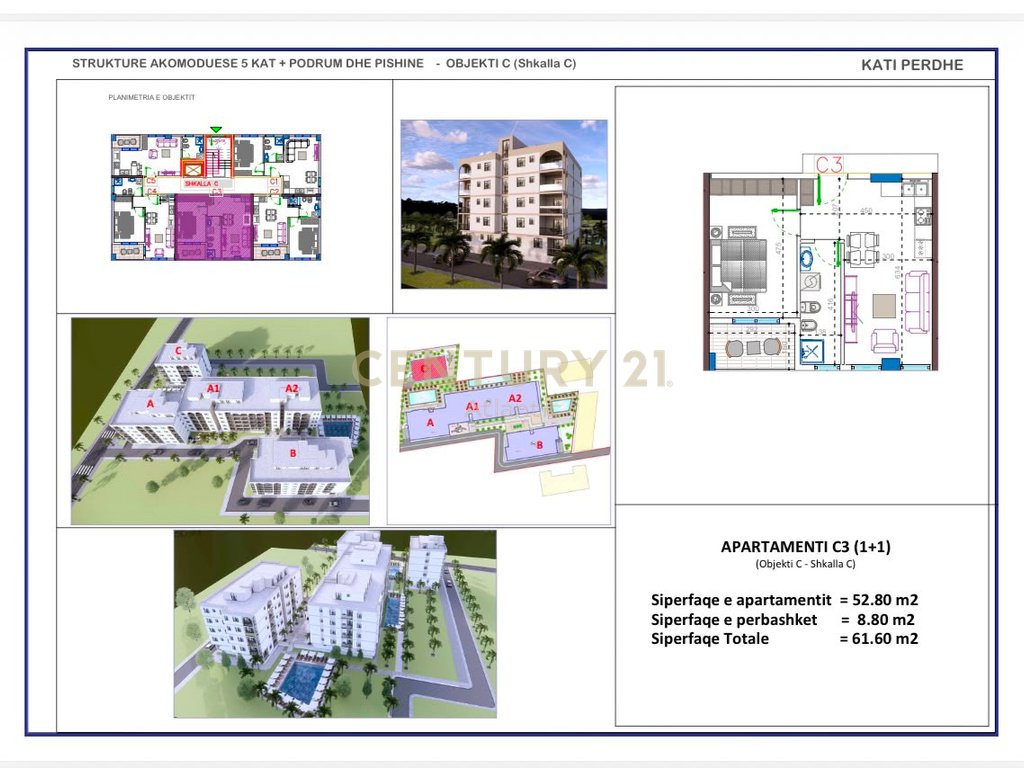Open the five-storey building render with palm trees
The image size is (1024, 768).
(504, 204)
